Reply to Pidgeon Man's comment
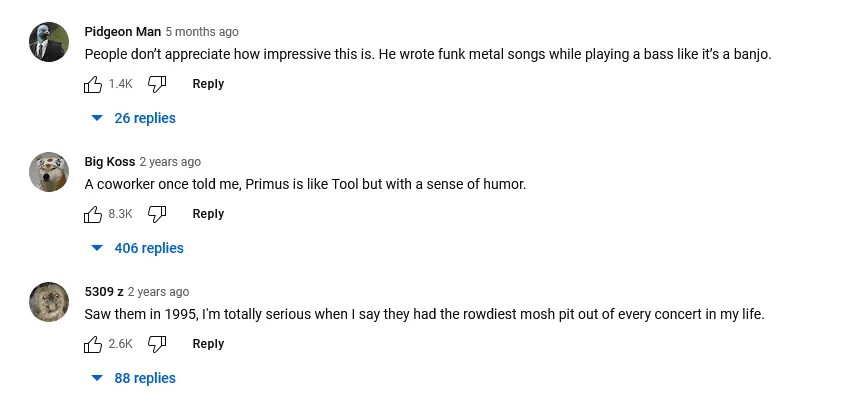Screen dimensions: 849x403 tap(208, 84)
